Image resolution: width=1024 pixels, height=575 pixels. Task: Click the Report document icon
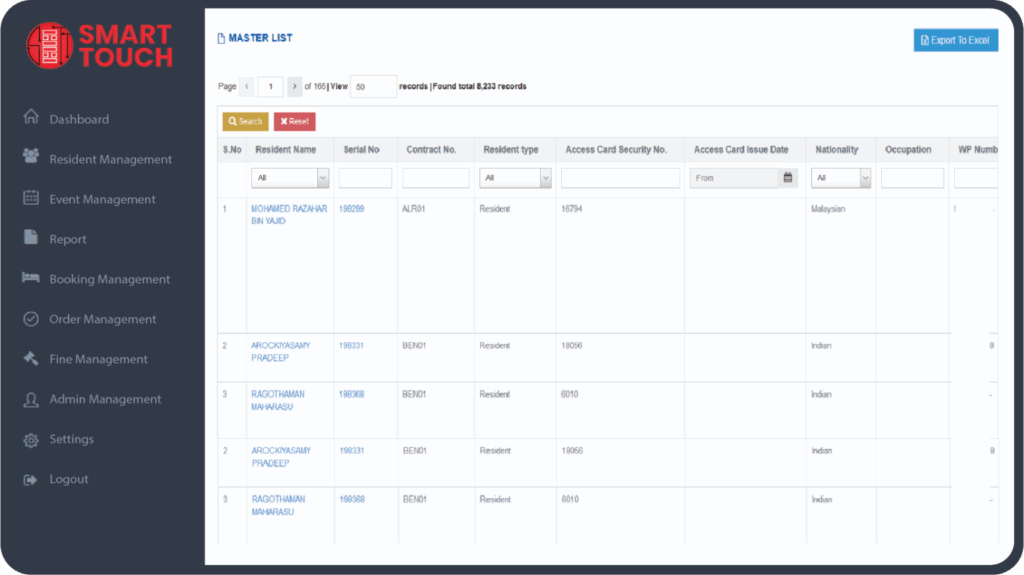click(31, 238)
